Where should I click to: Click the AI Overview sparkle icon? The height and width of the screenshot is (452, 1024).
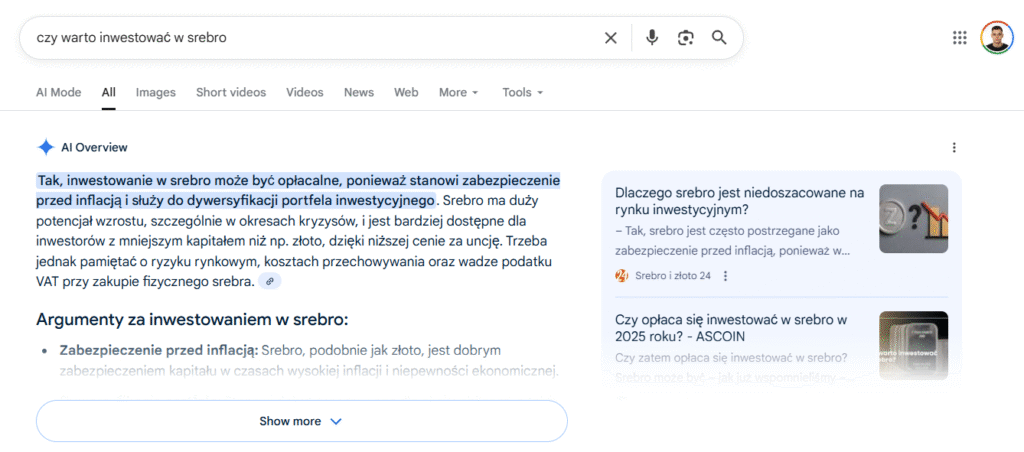click(x=46, y=148)
